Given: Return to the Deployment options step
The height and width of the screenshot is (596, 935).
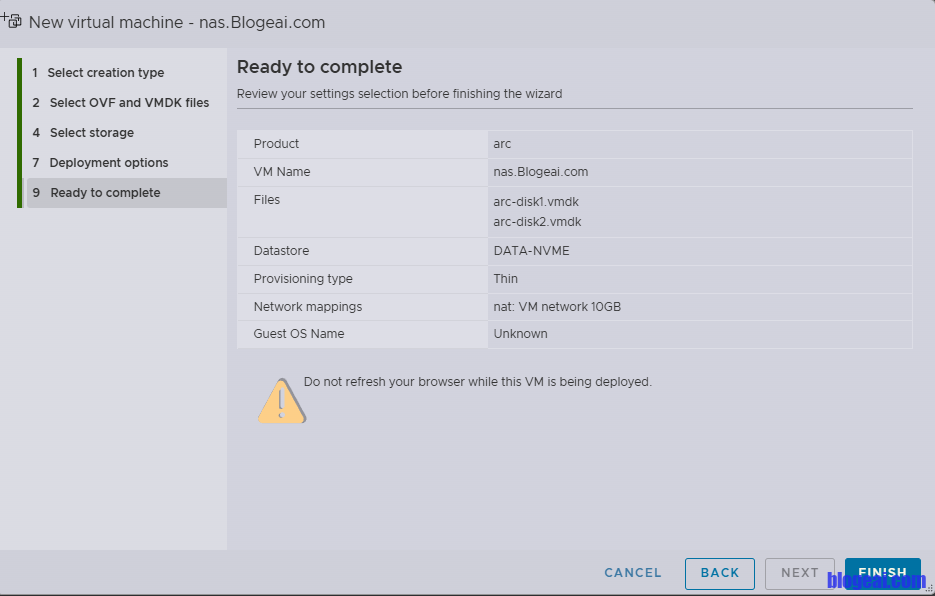Looking at the screenshot, I should [x=108, y=163].
